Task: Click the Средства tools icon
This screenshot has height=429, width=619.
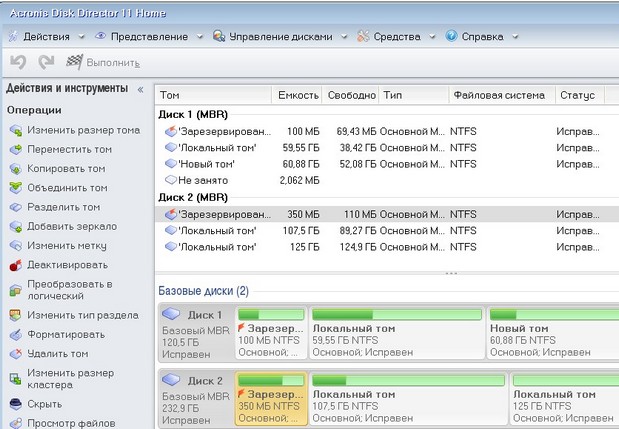Action: (x=363, y=36)
